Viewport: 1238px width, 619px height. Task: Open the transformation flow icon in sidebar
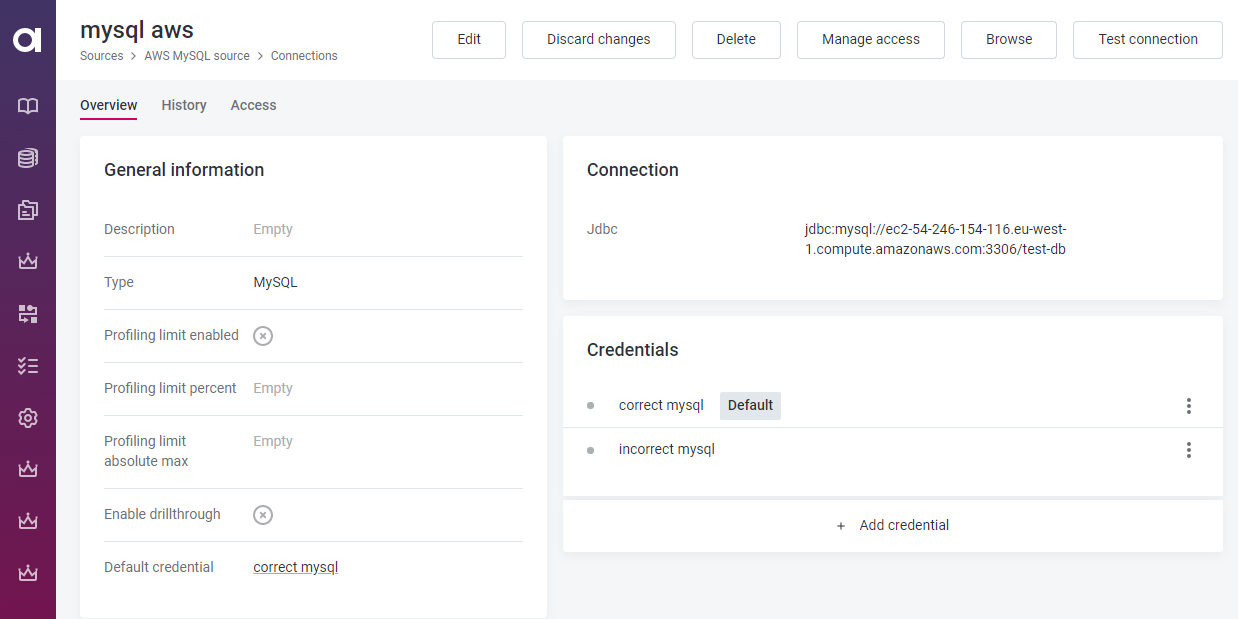tap(28, 314)
